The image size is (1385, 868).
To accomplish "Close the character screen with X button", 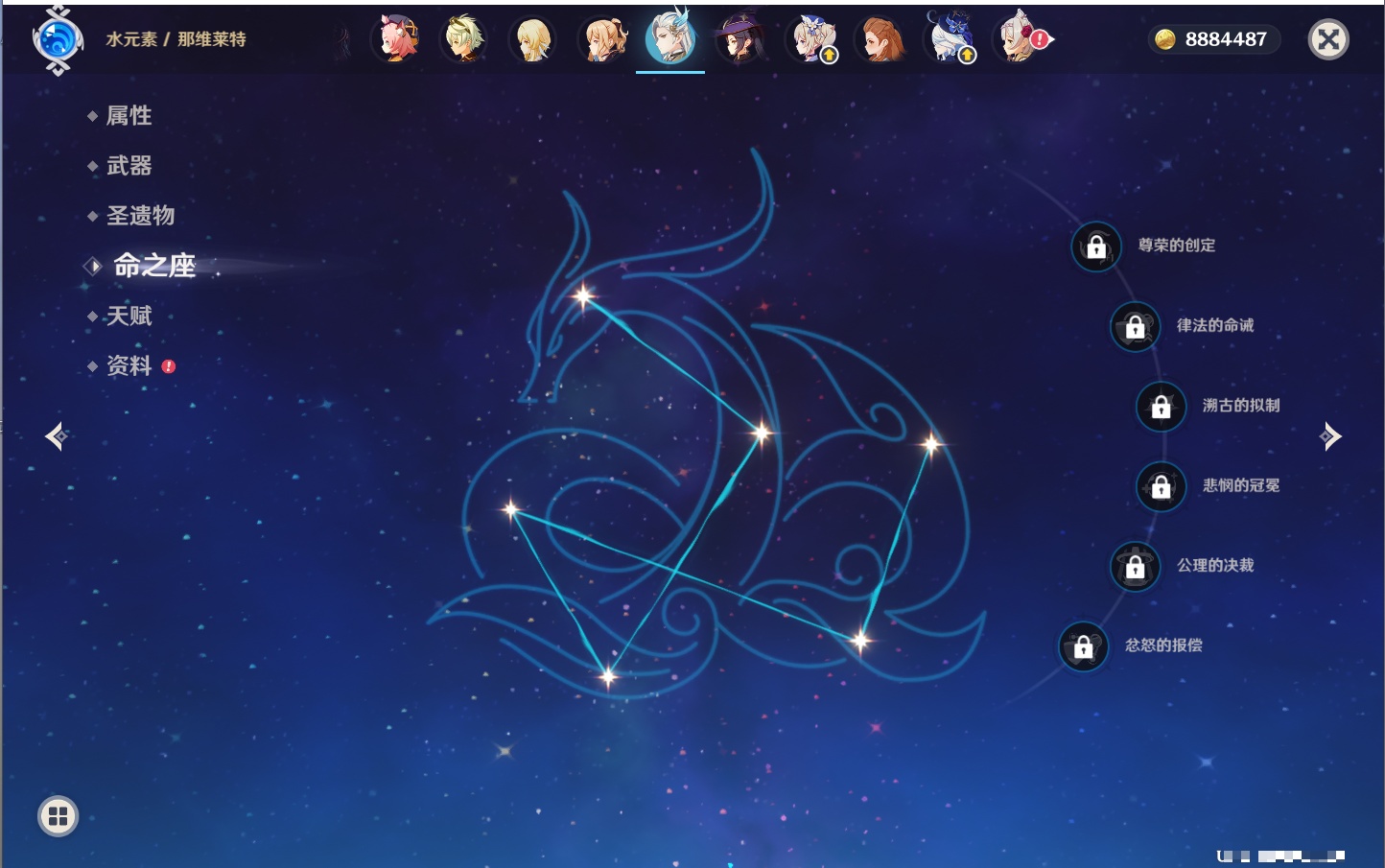I will [1328, 39].
